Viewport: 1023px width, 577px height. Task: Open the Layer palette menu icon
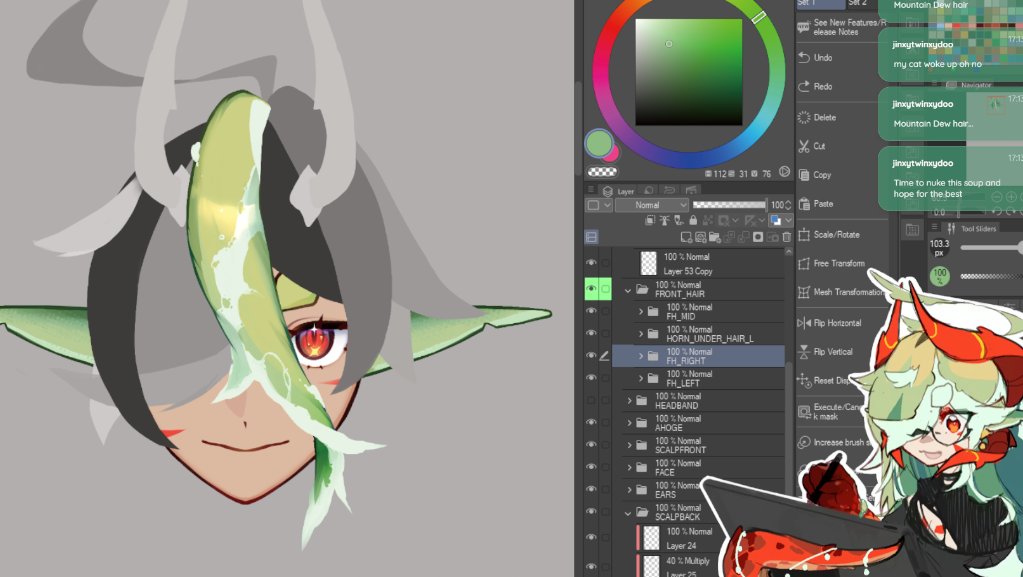pyautogui.click(x=590, y=189)
